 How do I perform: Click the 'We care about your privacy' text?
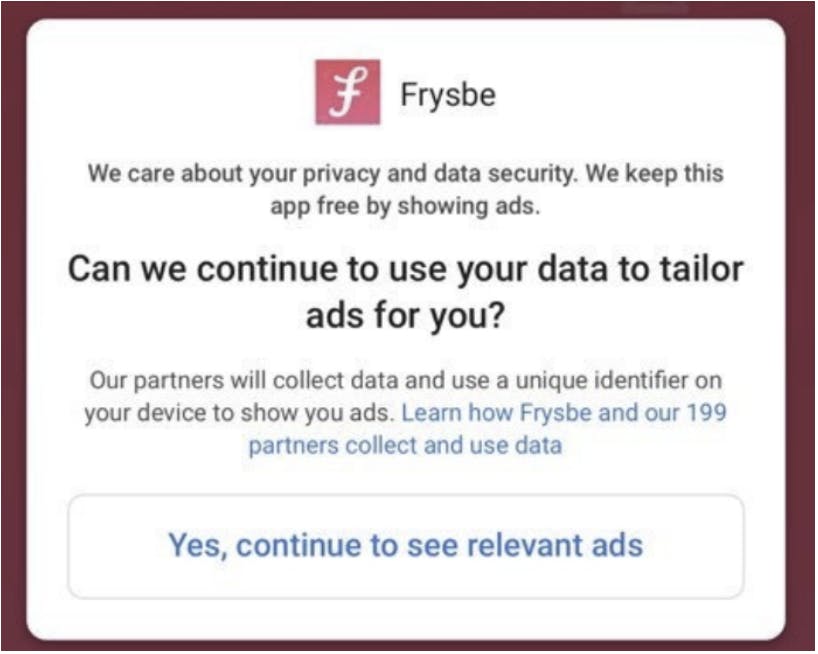(233, 173)
